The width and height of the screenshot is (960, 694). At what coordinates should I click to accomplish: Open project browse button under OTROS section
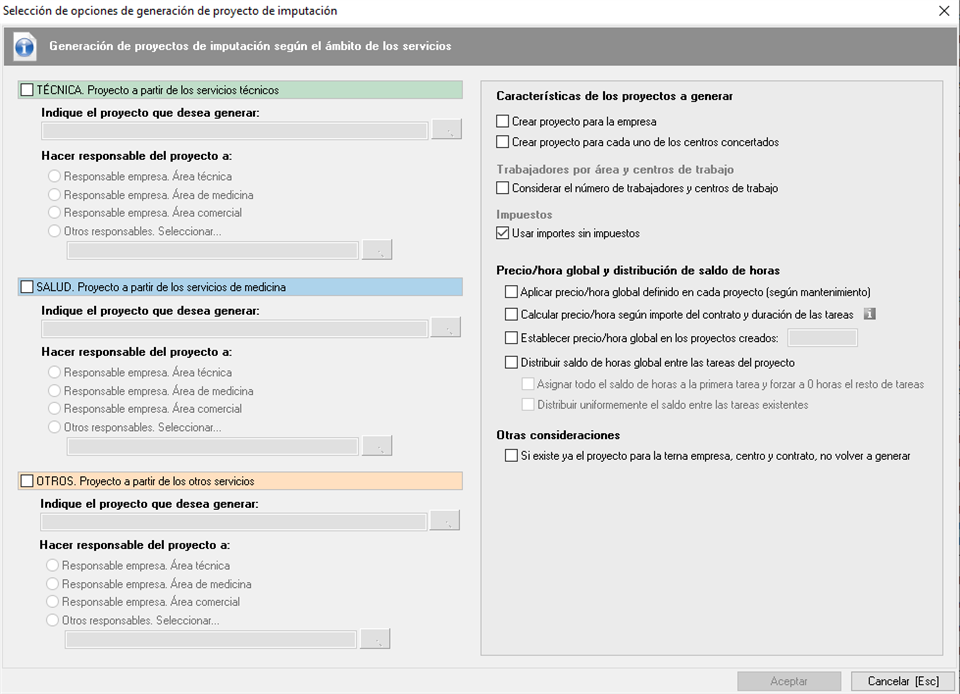444,521
